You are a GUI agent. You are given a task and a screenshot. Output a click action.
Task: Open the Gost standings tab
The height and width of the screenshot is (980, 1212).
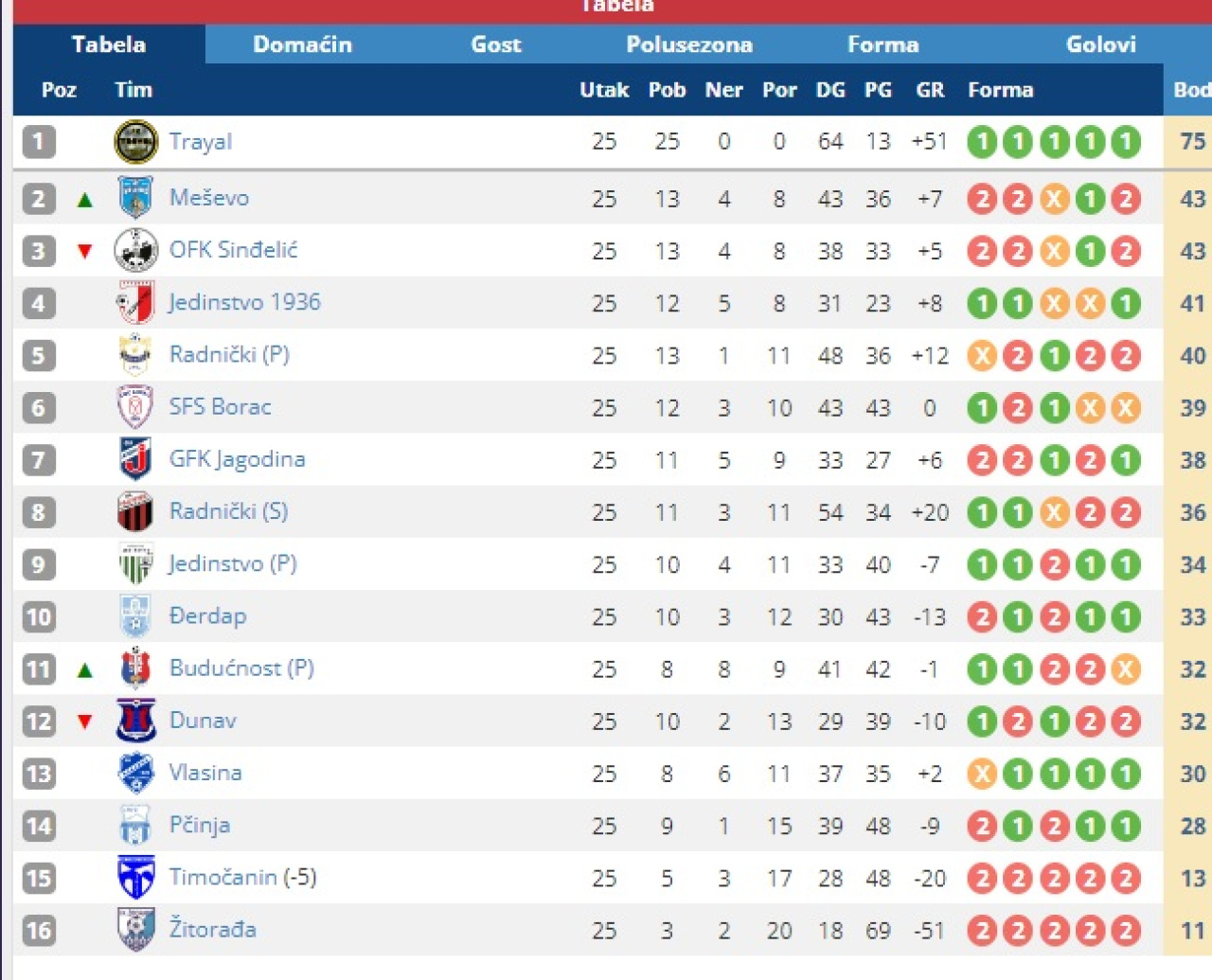495,45
